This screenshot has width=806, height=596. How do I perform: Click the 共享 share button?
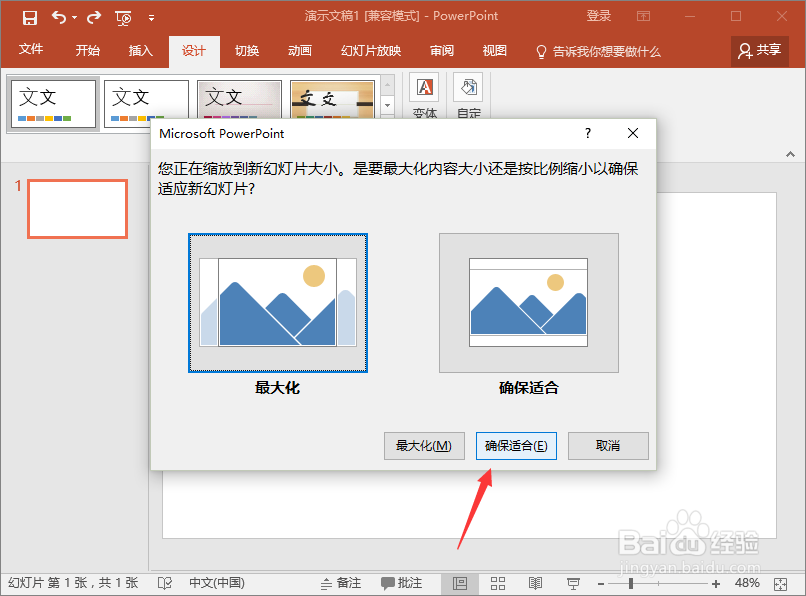[x=760, y=51]
